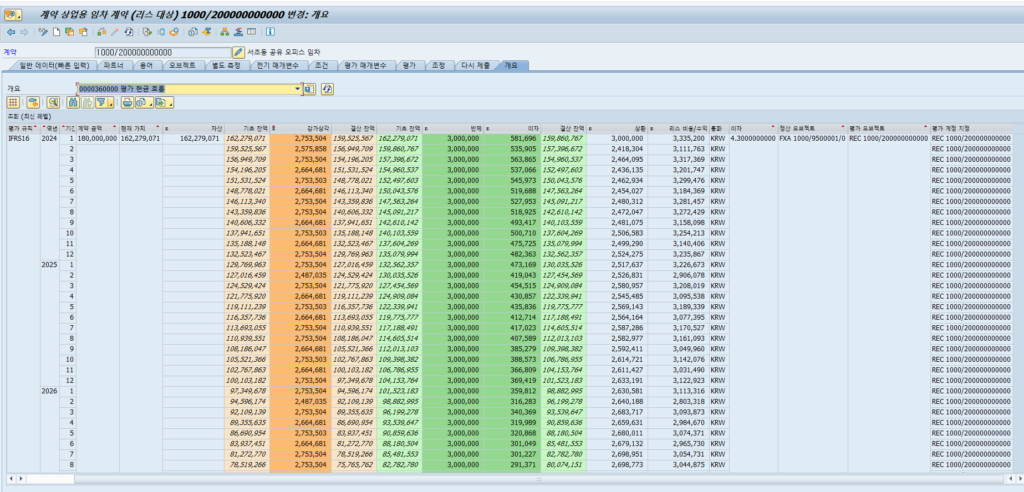This screenshot has height=492, width=1024.
Task: Click the layout/views icon before export
Action: pyautogui.click(x=142, y=103)
